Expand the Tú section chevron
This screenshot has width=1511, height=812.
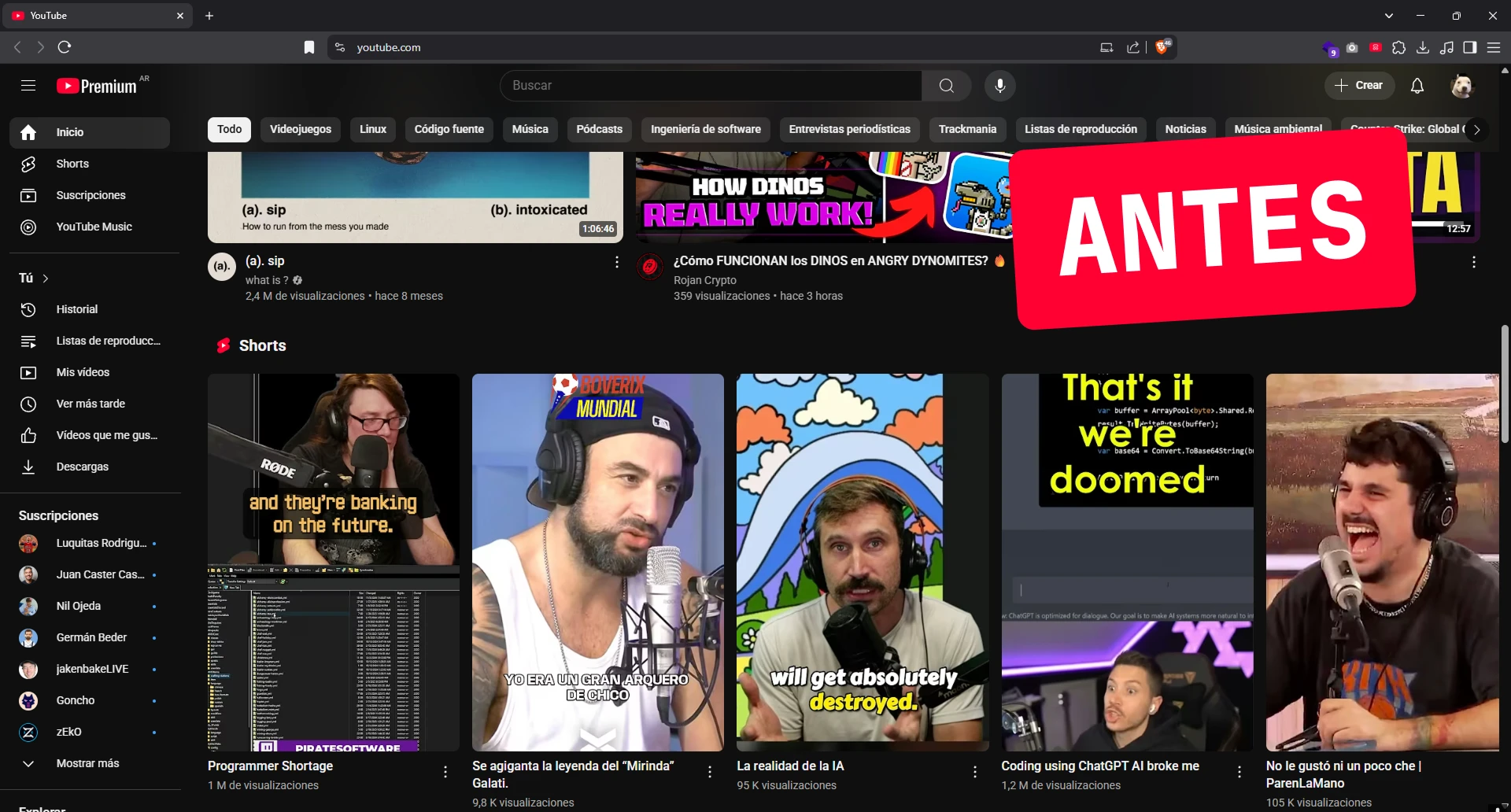pos(45,279)
